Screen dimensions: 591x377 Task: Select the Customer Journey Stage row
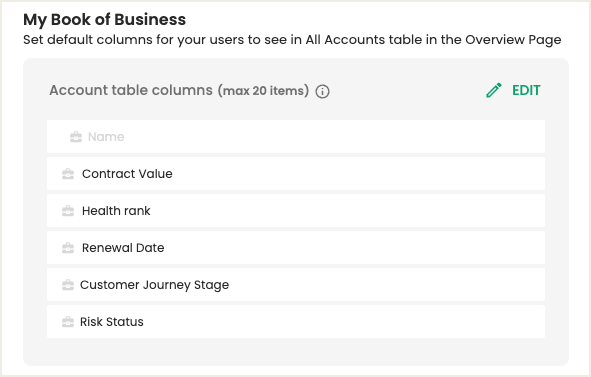click(x=296, y=284)
